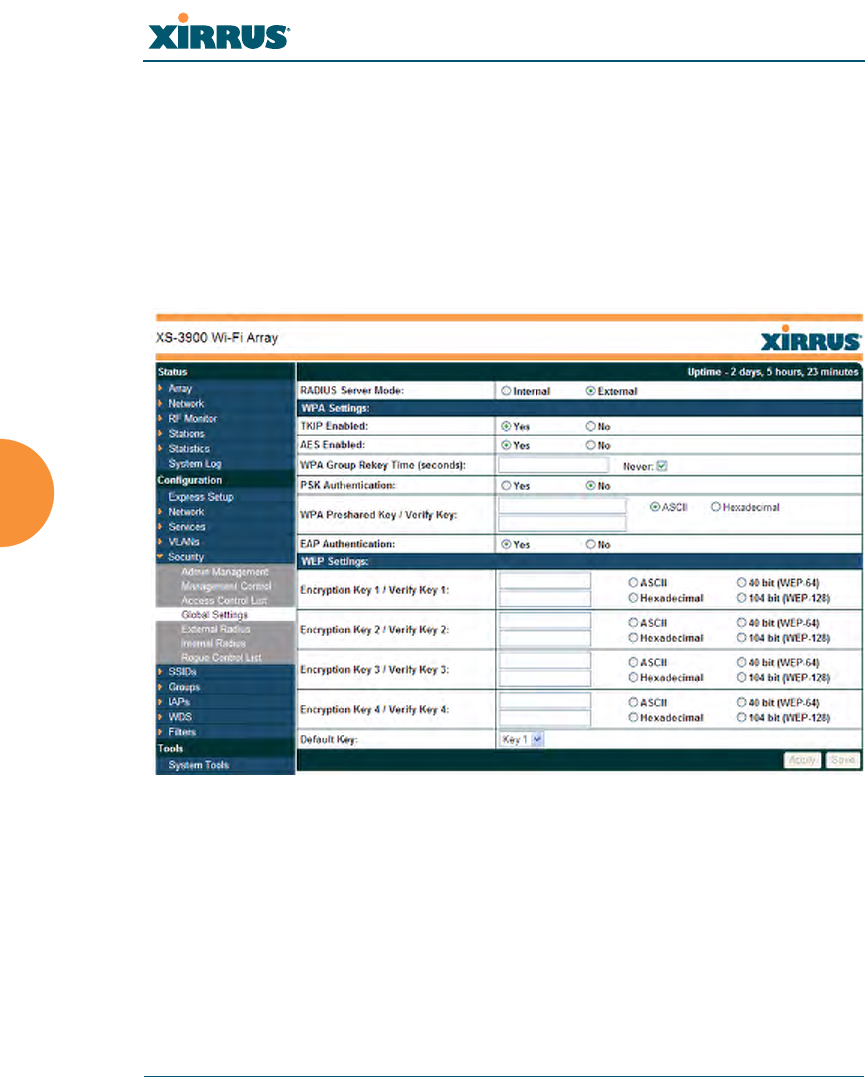Image resolution: width=865 pixels, height=1077 pixels.
Task: Open Management Control under Security
Action: tap(226, 586)
